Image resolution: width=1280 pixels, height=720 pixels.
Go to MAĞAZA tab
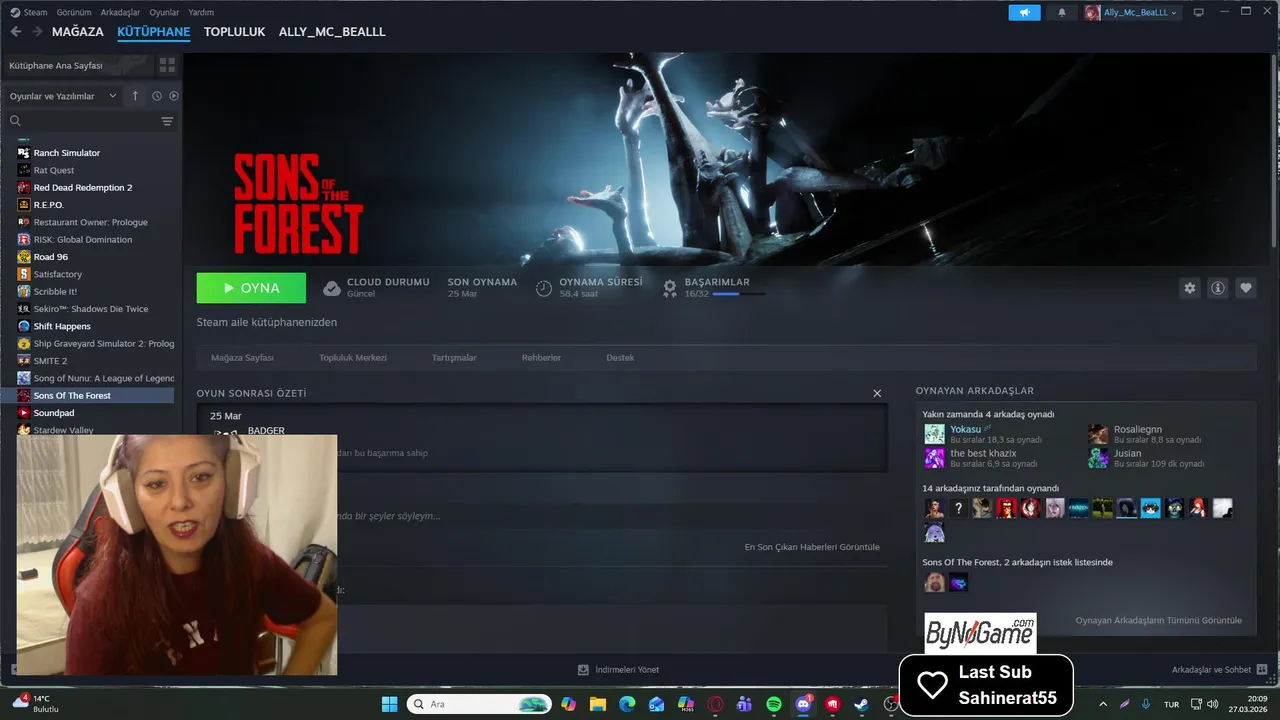point(78,32)
